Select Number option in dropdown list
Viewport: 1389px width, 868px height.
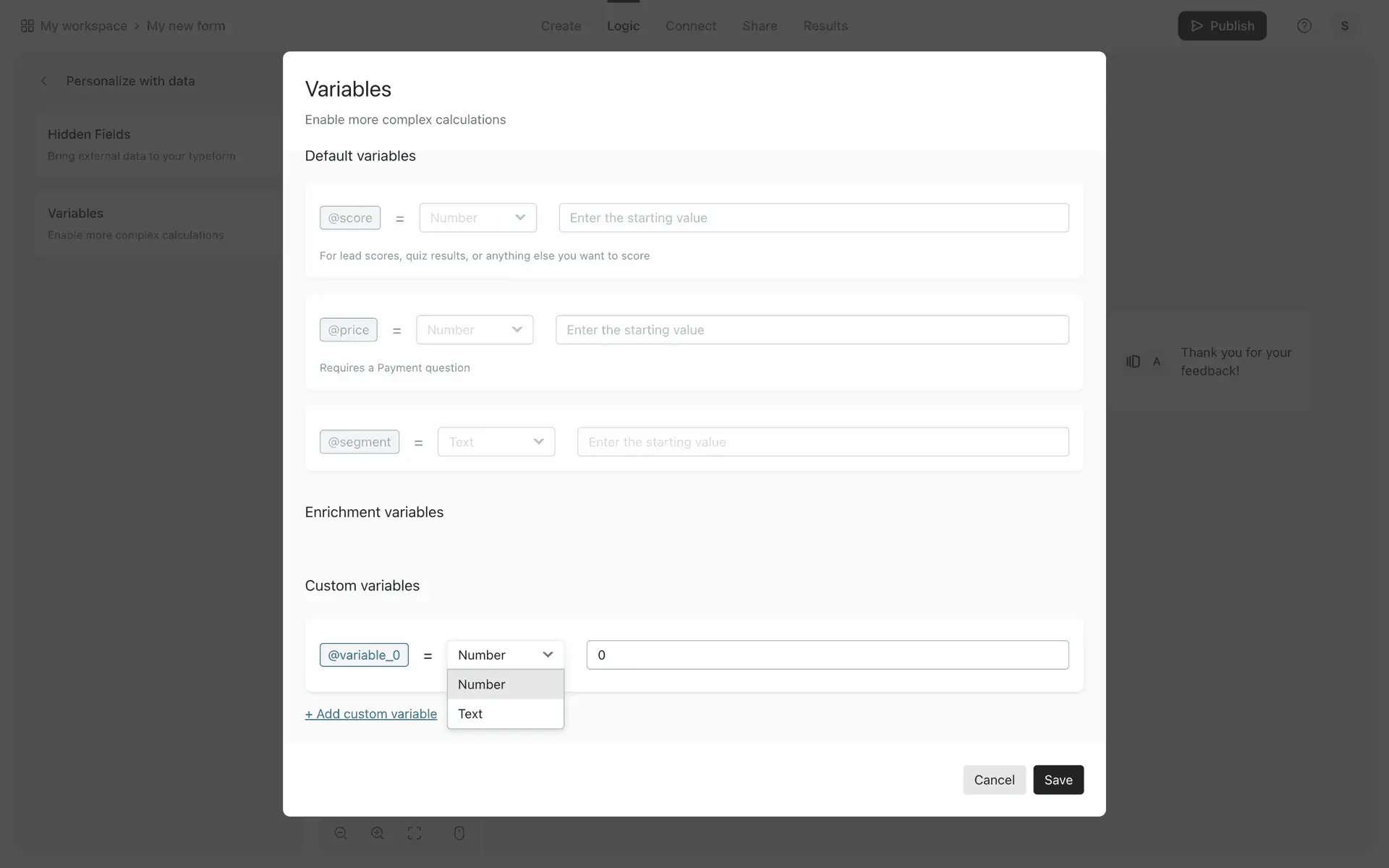pyautogui.click(x=505, y=684)
